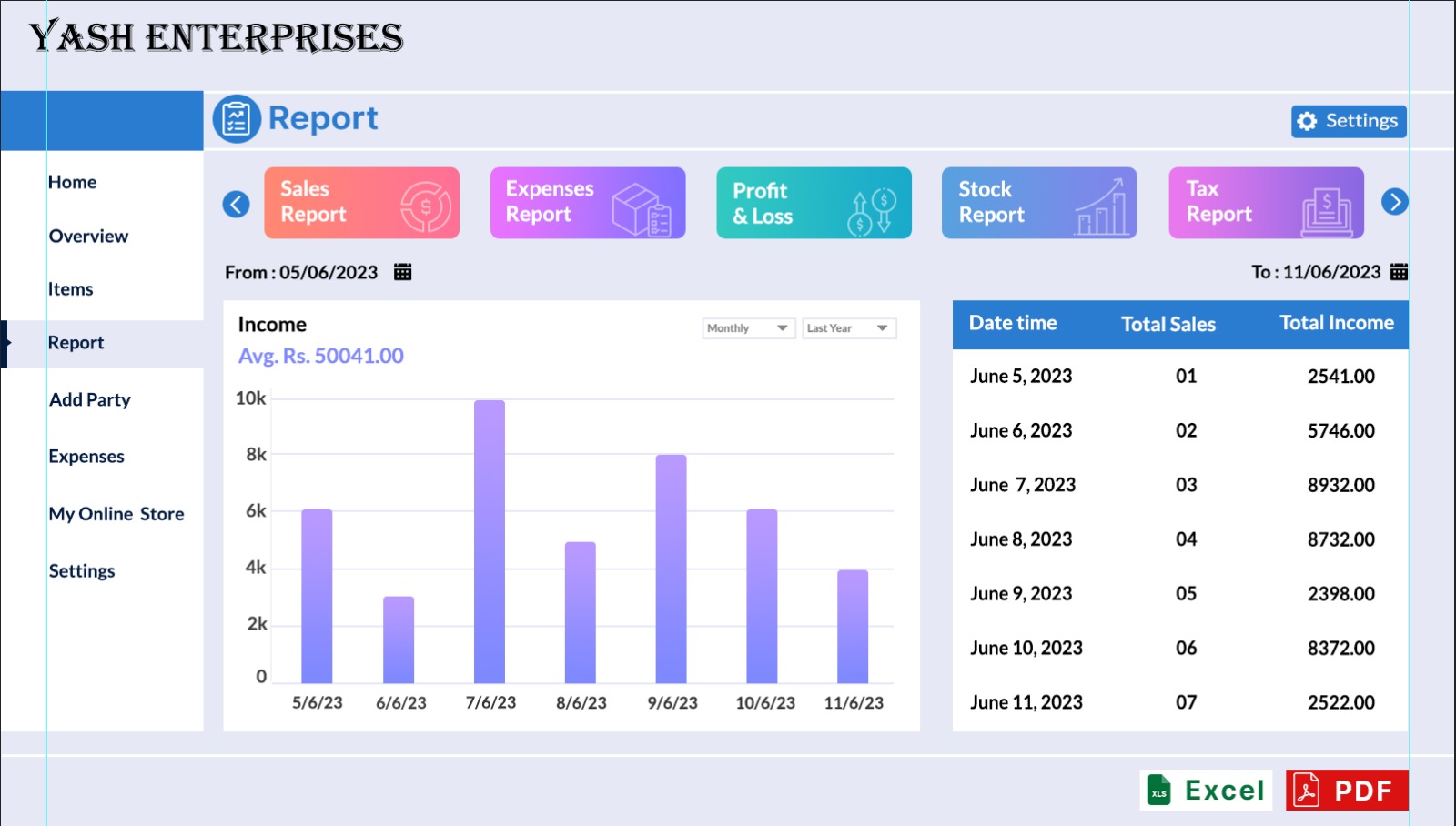This screenshot has height=826, width=1456.
Task: Open the Sales Report card
Action: tap(361, 203)
